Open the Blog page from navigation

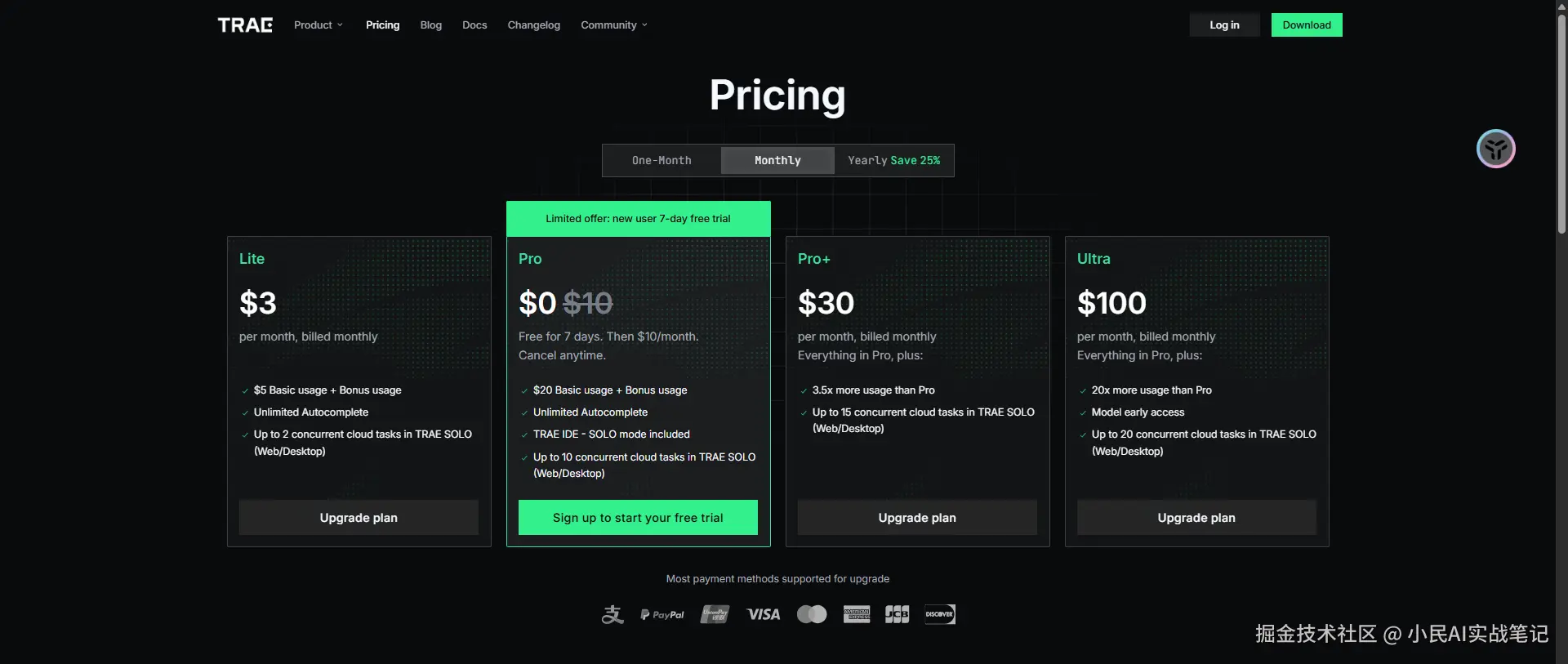click(x=431, y=25)
